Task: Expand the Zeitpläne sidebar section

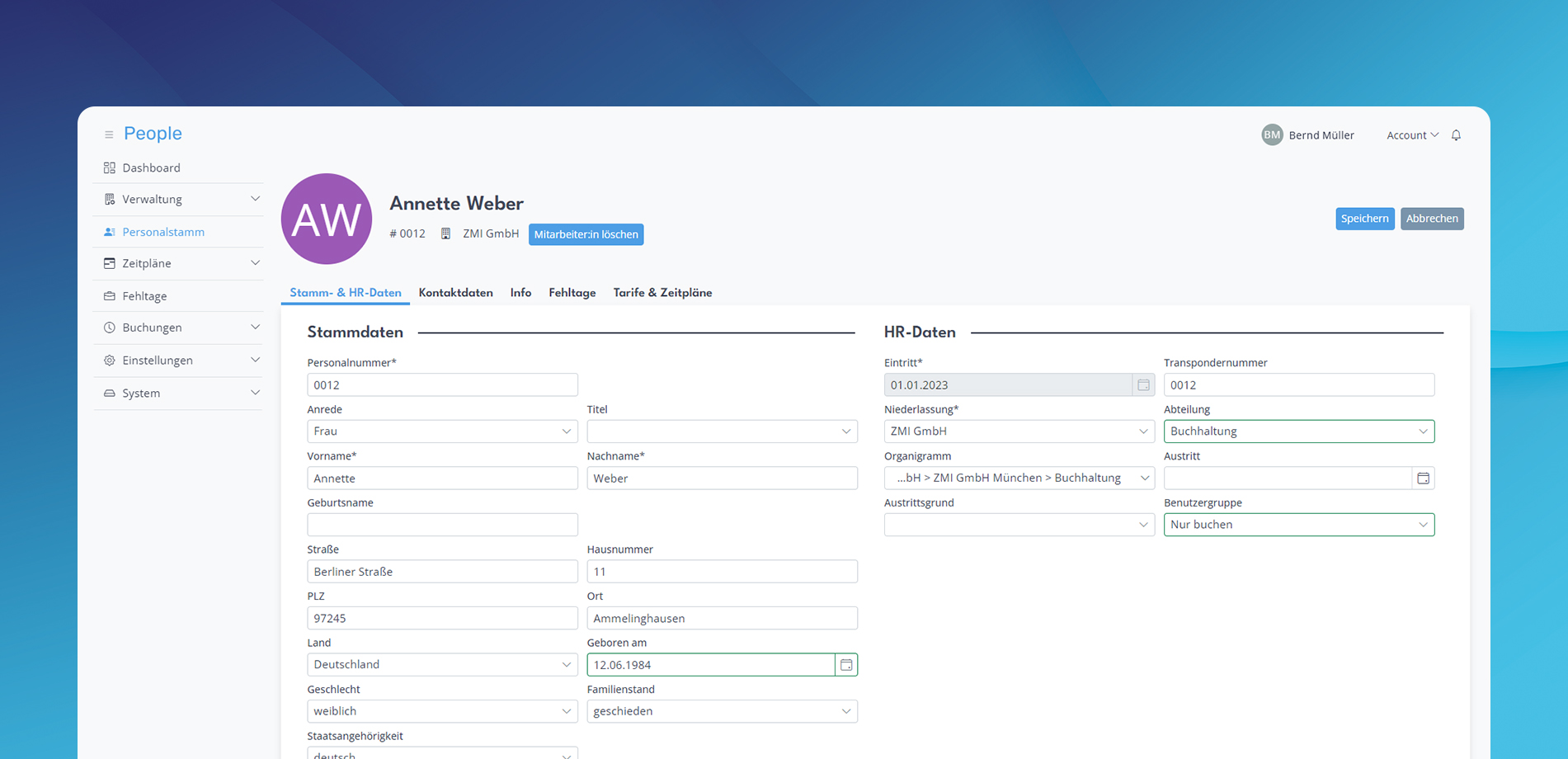Action: 257,263
